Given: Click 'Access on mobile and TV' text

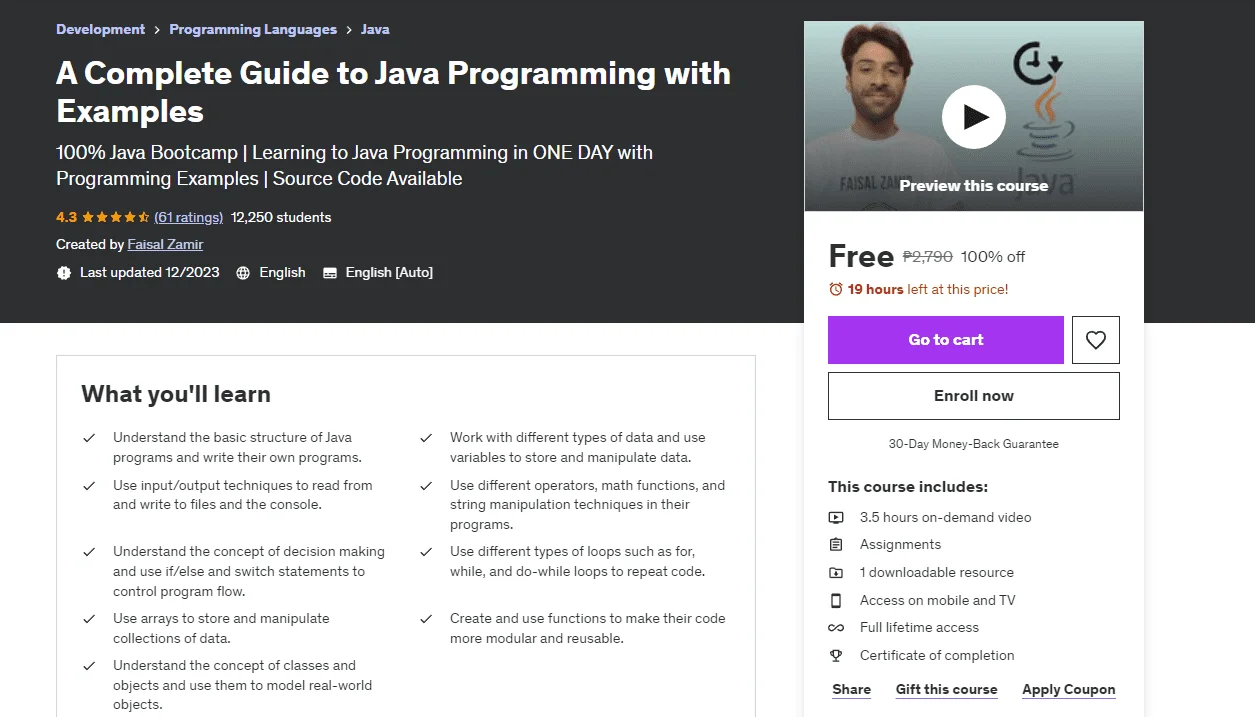Looking at the screenshot, I should pos(937,600).
